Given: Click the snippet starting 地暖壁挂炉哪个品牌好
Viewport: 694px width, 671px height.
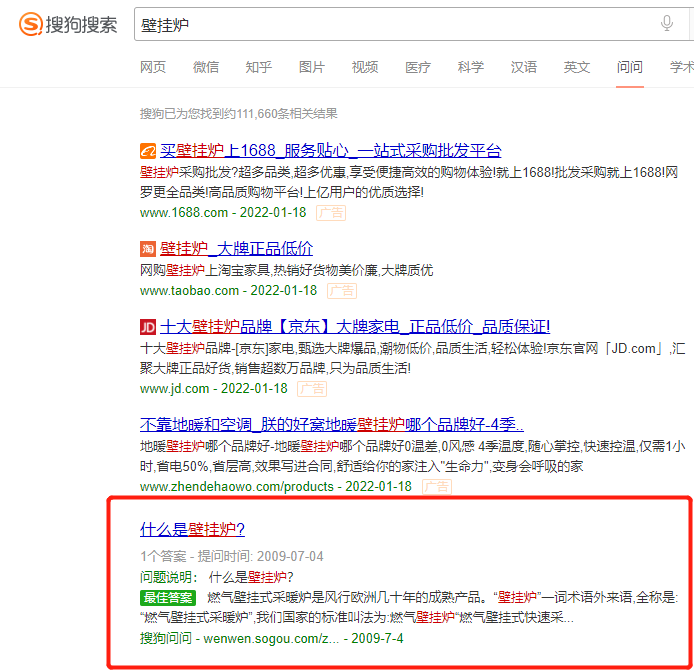Looking at the screenshot, I should pos(412,456).
